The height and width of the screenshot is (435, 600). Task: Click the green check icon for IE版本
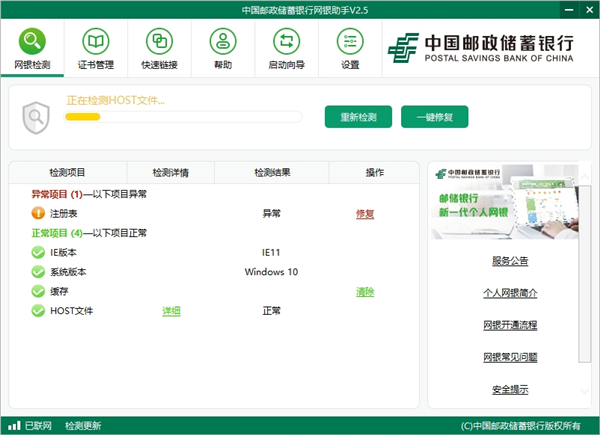click(38, 253)
